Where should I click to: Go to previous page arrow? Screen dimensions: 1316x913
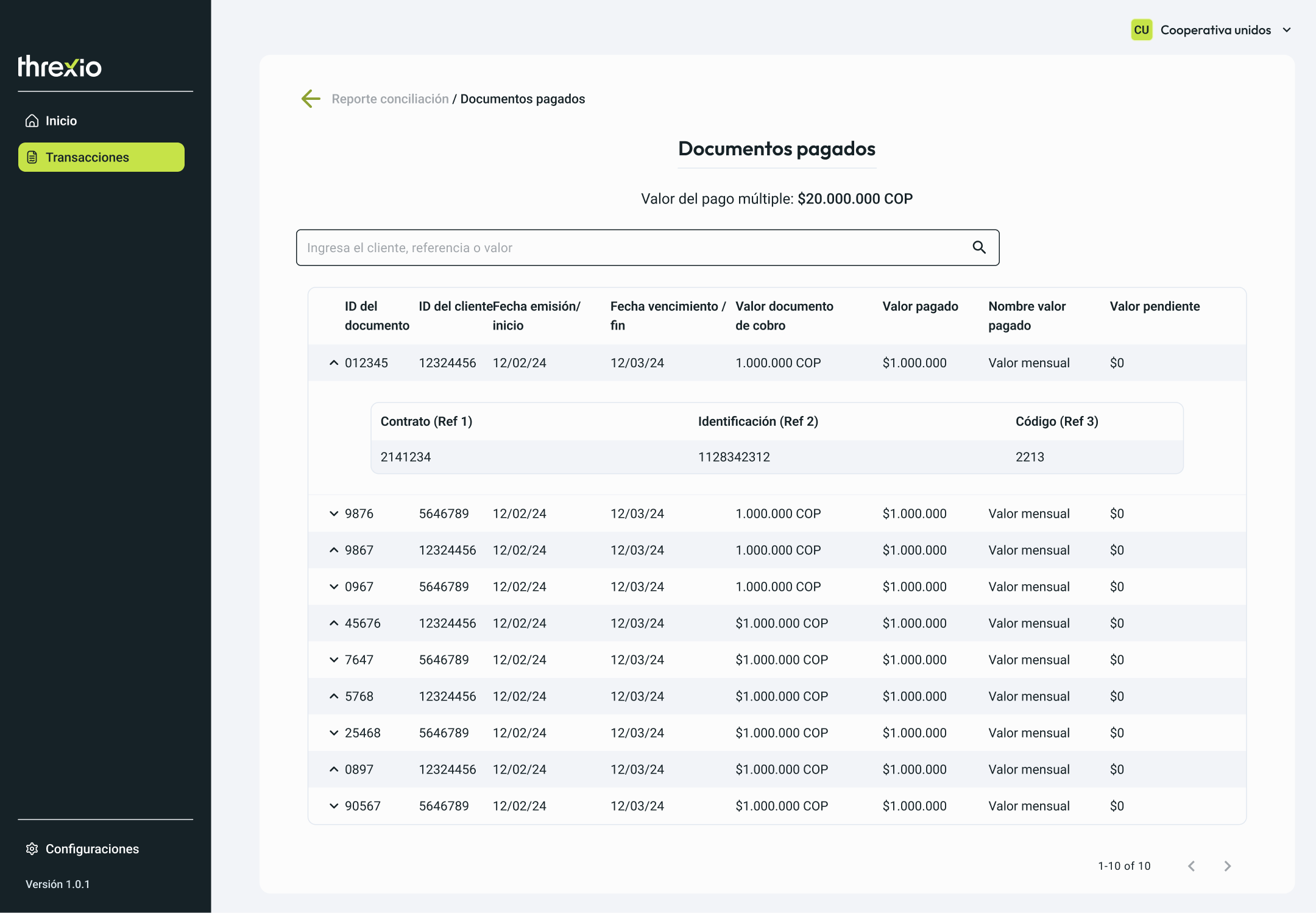(1192, 866)
